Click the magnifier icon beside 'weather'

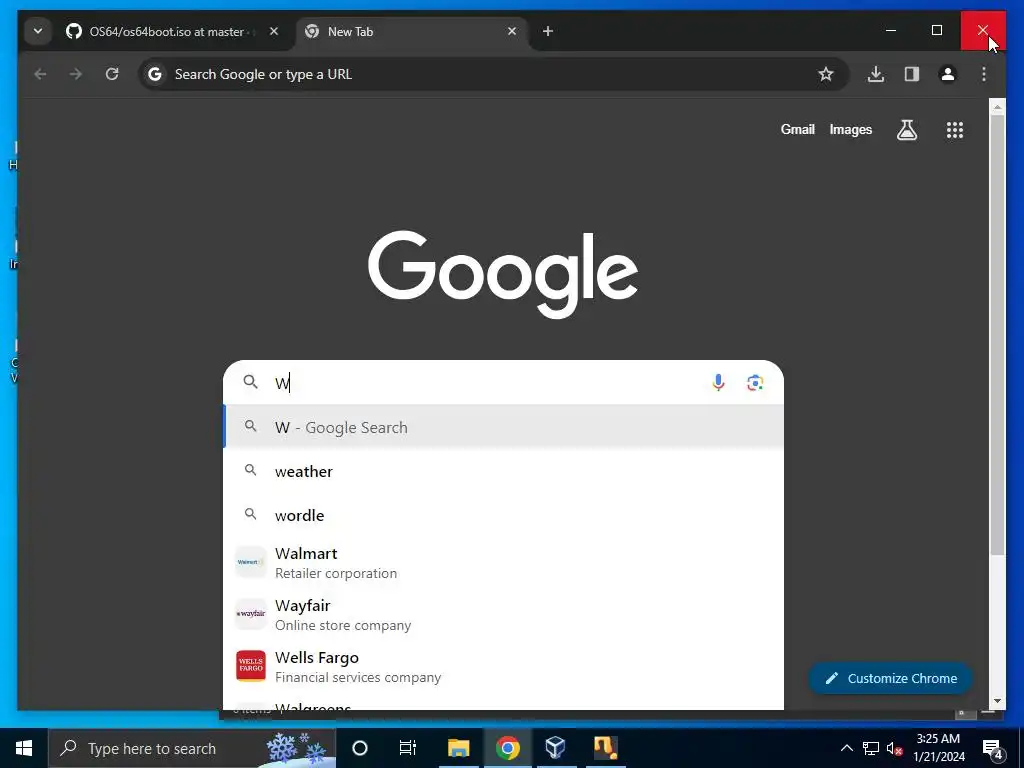pyautogui.click(x=250, y=470)
